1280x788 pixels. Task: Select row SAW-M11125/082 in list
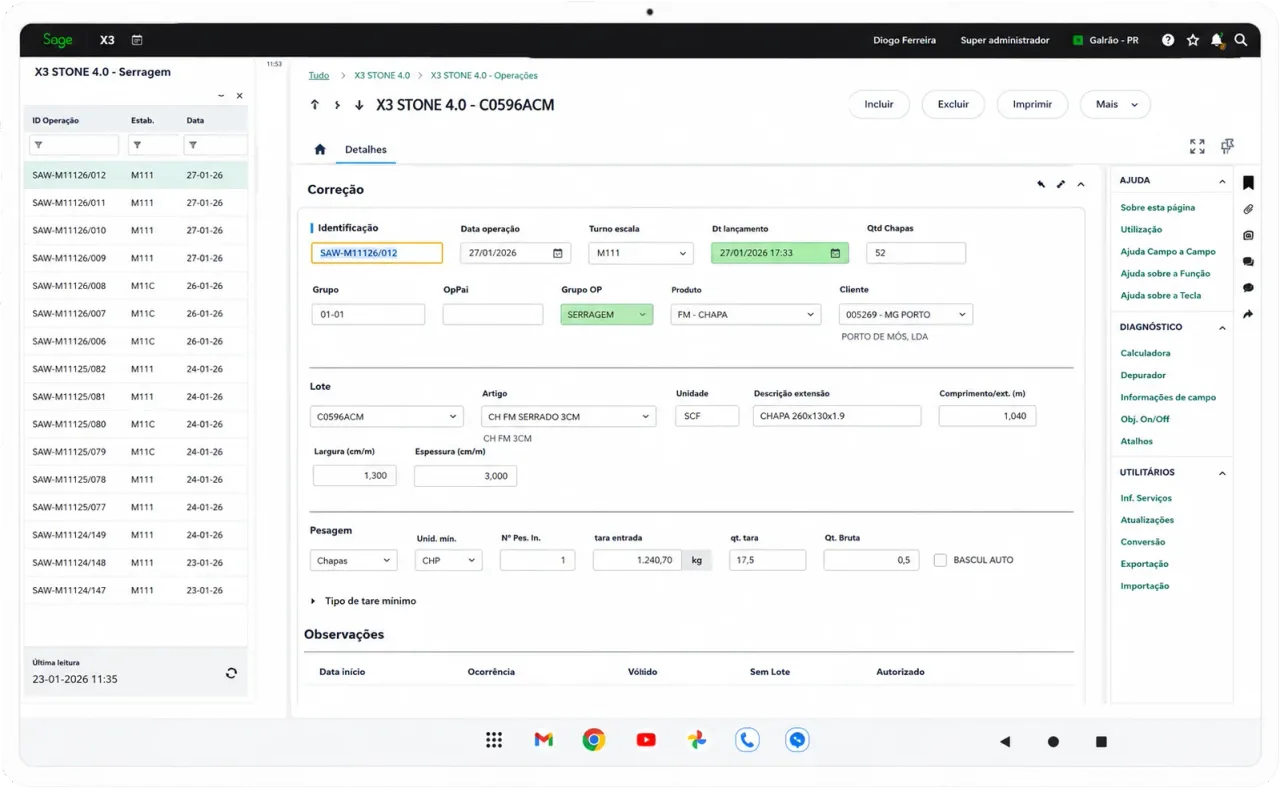point(136,369)
